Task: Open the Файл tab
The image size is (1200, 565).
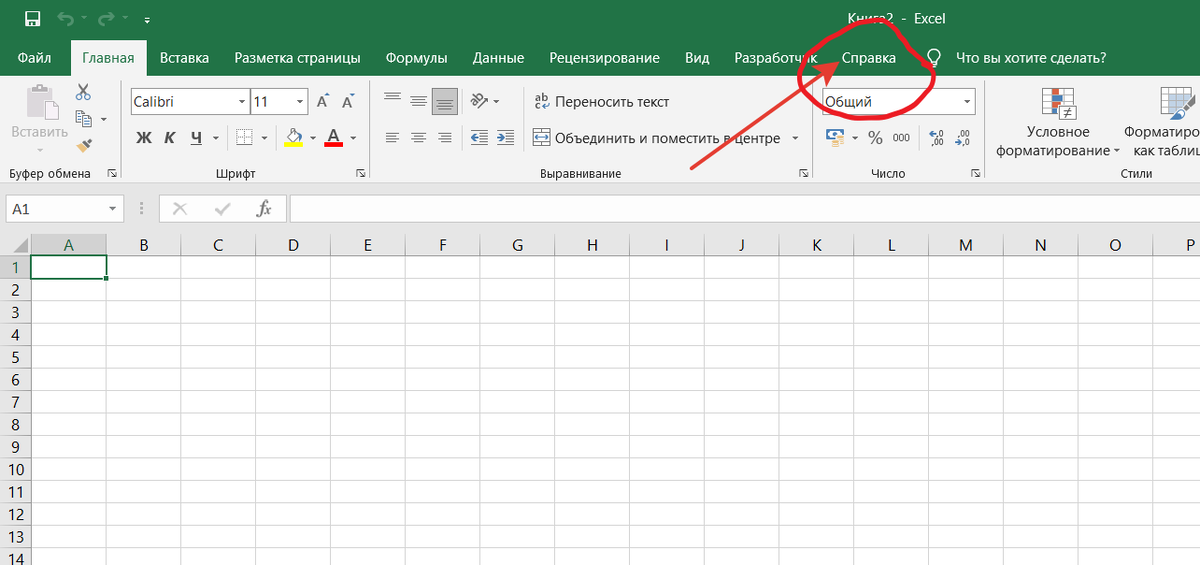Action: pyautogui.click(x=35, y=58)
